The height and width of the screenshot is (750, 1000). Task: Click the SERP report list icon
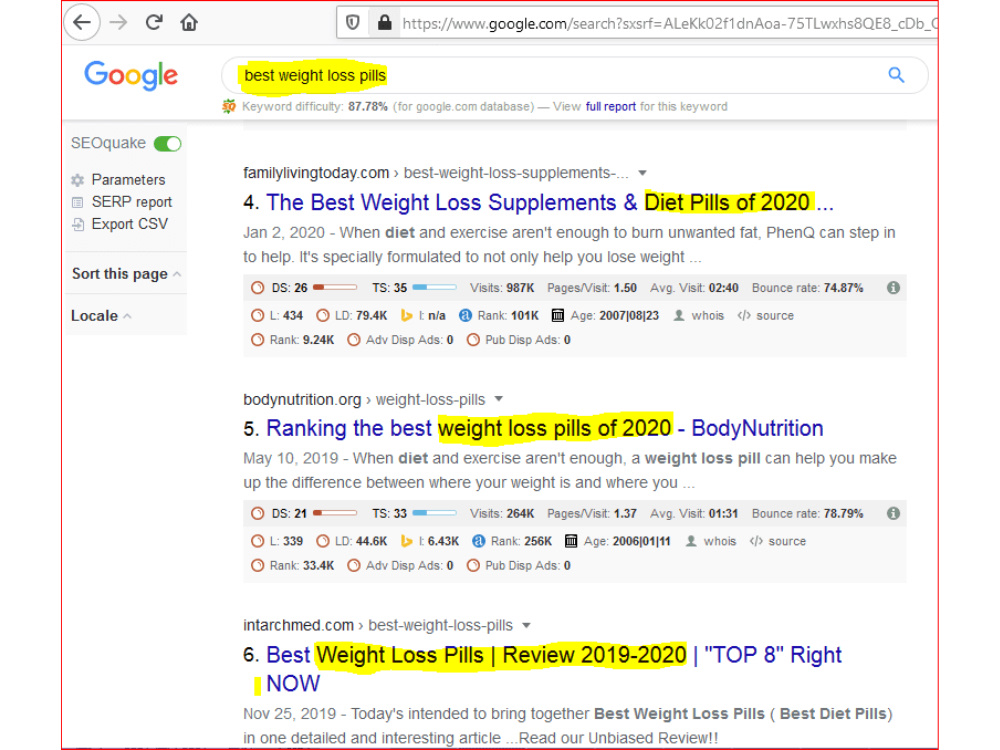78,203
